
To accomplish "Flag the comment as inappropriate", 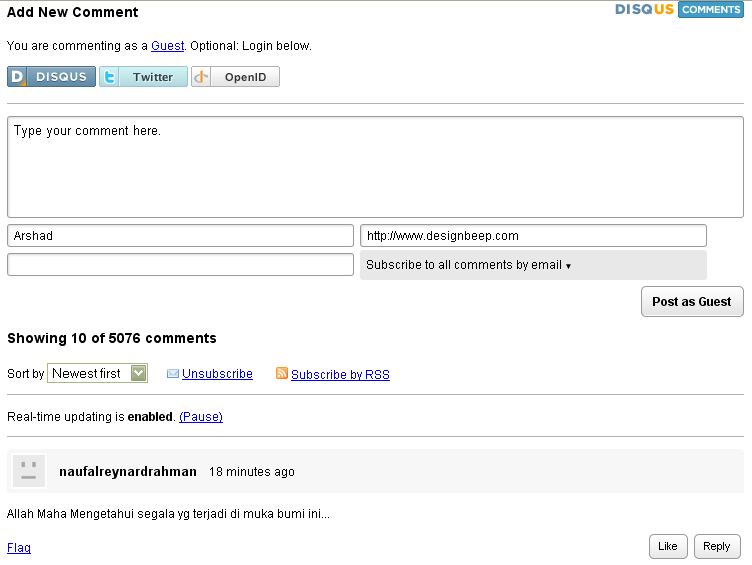I will tap(19, 548).
